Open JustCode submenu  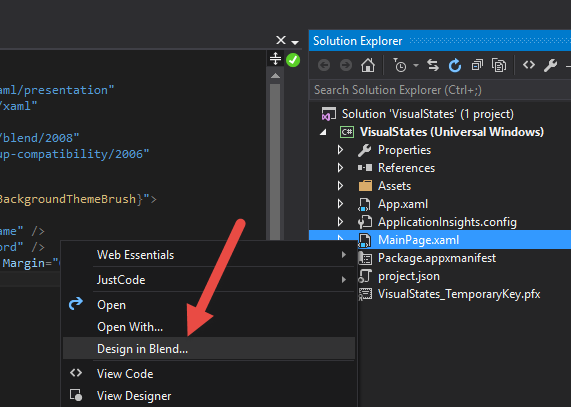click(x=209, y=280)
